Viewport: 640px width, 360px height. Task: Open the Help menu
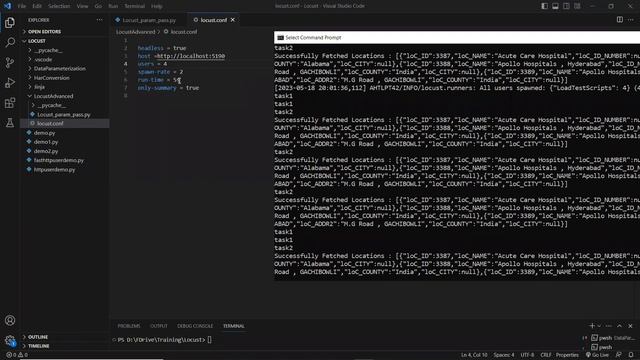click(157, 6)
